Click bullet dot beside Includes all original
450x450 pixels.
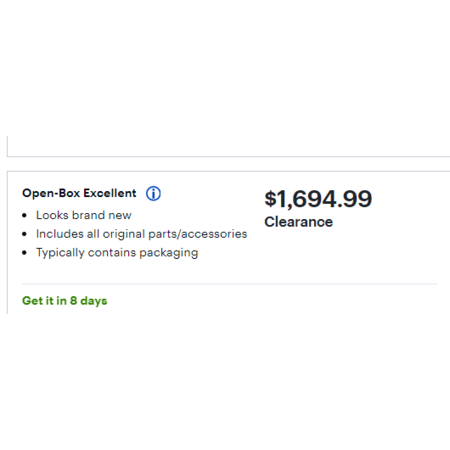(x=24, y=234)
